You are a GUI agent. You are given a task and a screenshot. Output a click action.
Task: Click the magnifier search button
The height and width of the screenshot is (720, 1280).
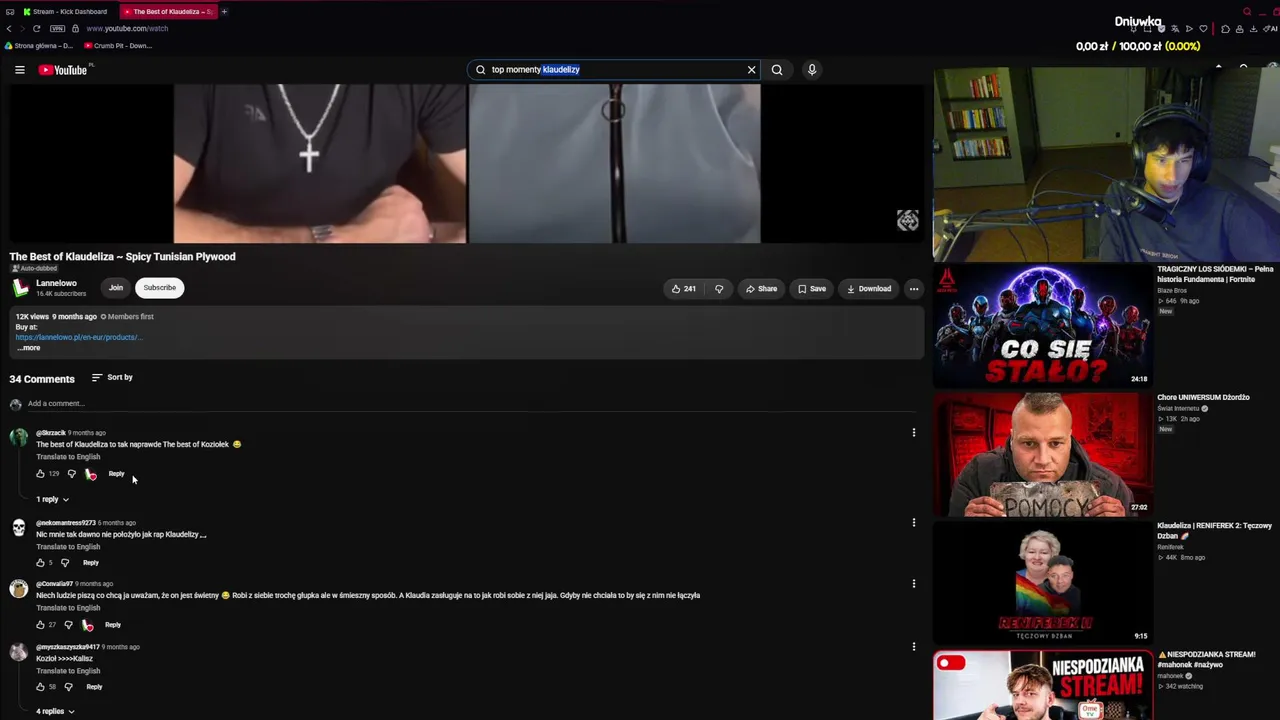(777, 70)
